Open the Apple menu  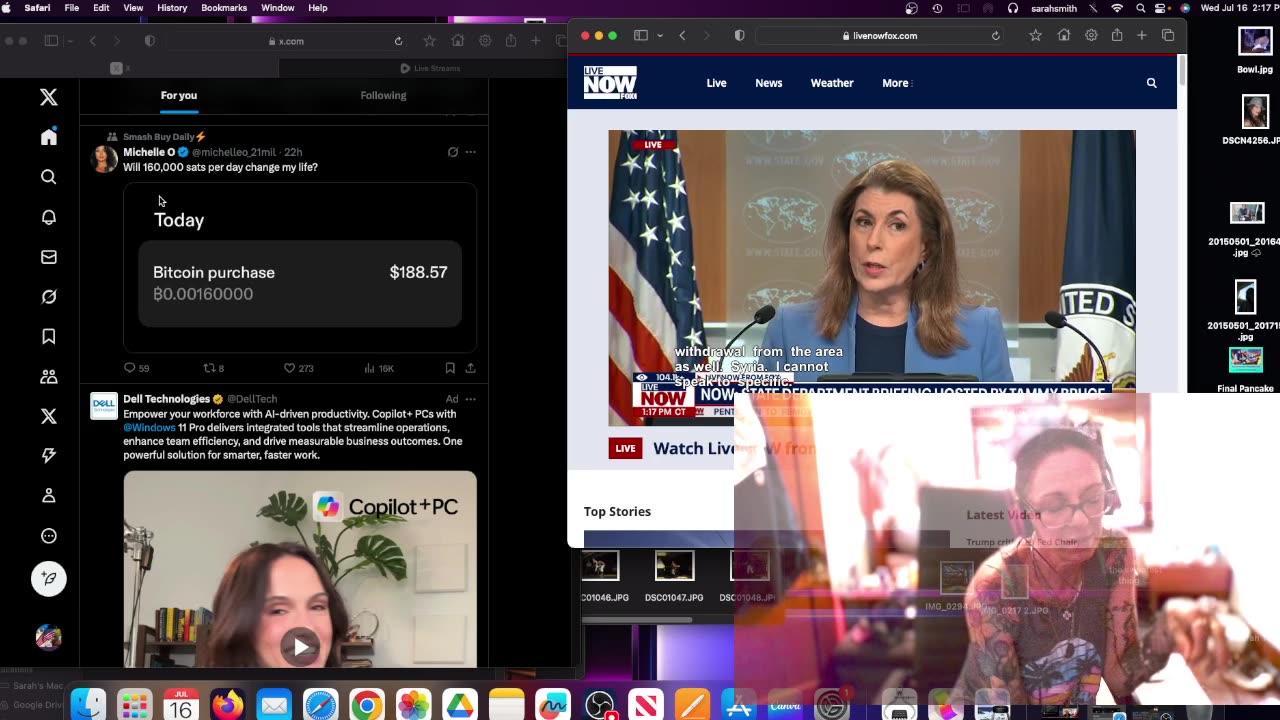tap(7, 8)
